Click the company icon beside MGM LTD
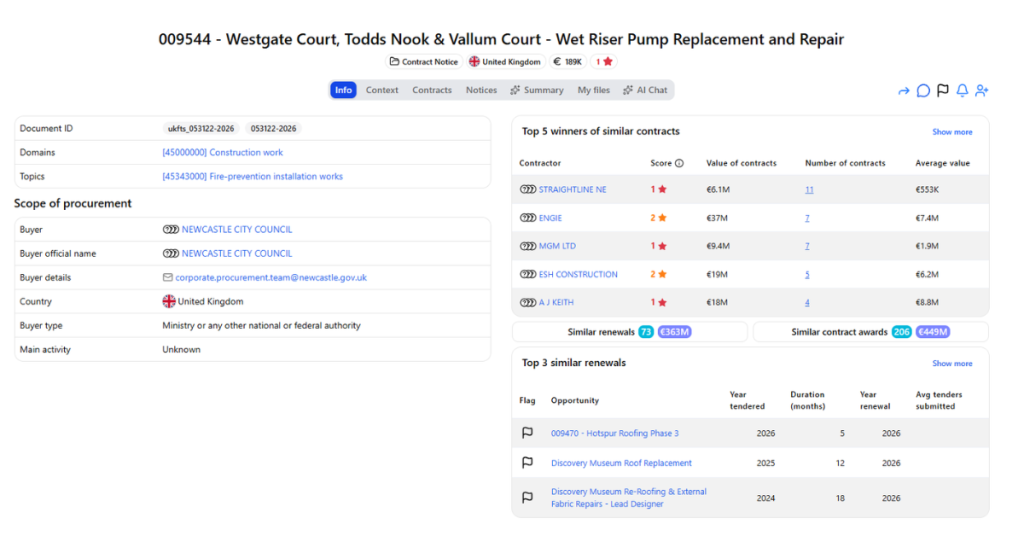Viewport: 1024px width, 536px height. pos(528,246)
